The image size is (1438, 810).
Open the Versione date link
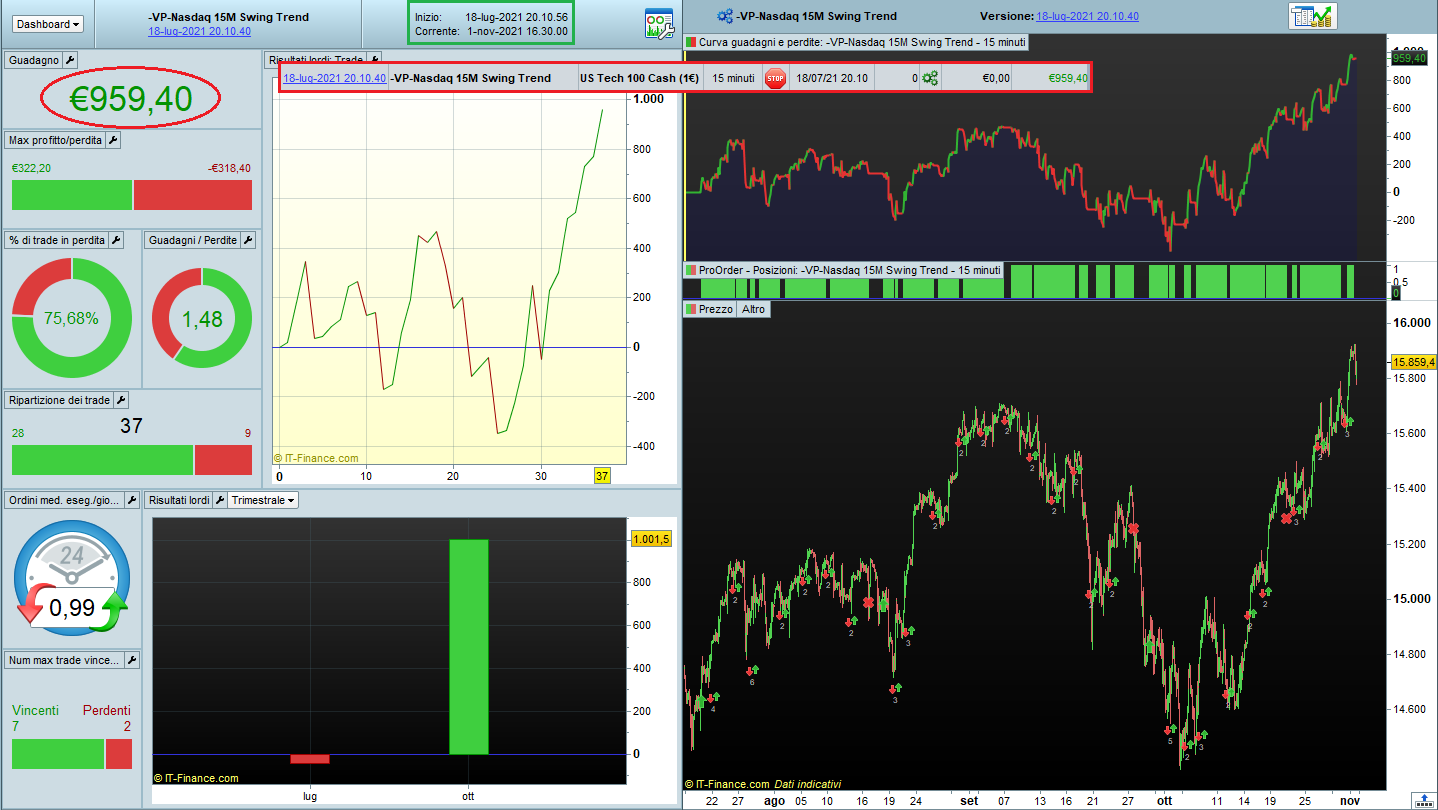1088,16
